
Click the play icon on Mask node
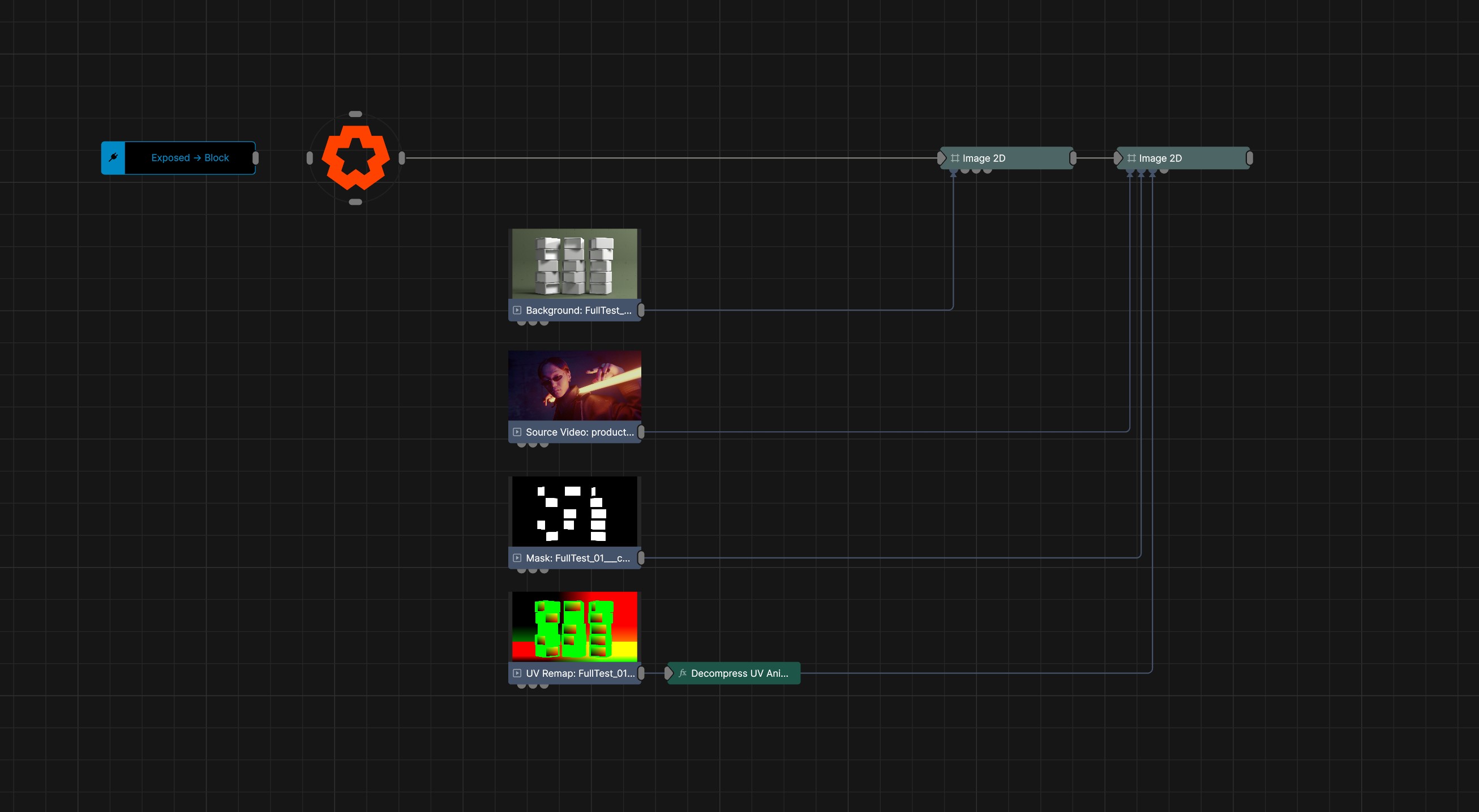point(517,558)
